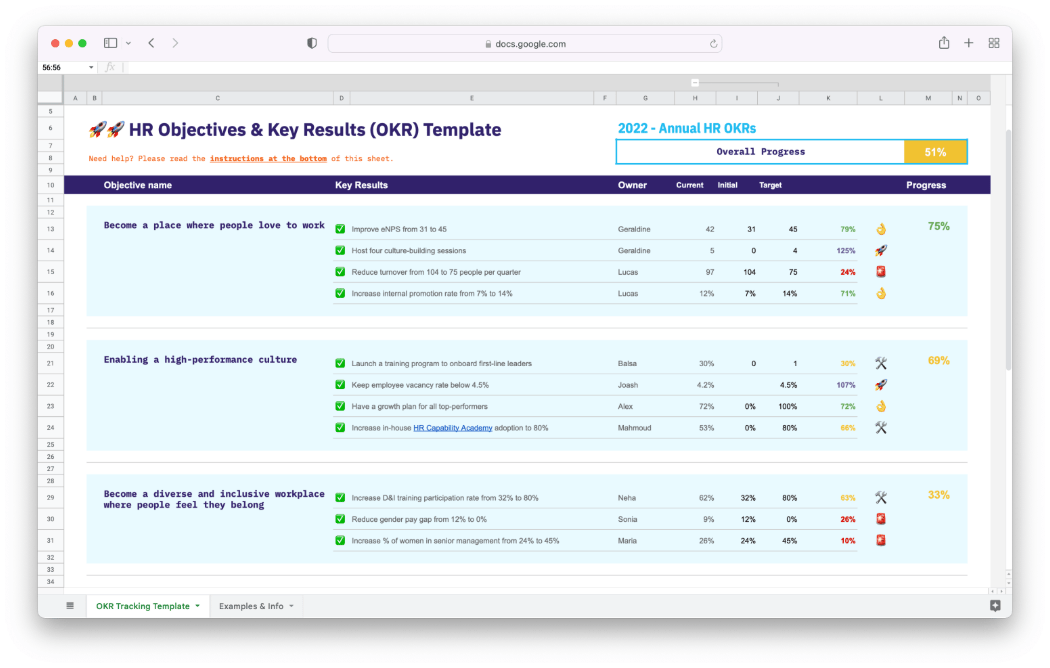1050x668 pixels.
Task: Toggle checkbox for Improve eNPS from 31 to 45
Action: [x=341, y=229]
